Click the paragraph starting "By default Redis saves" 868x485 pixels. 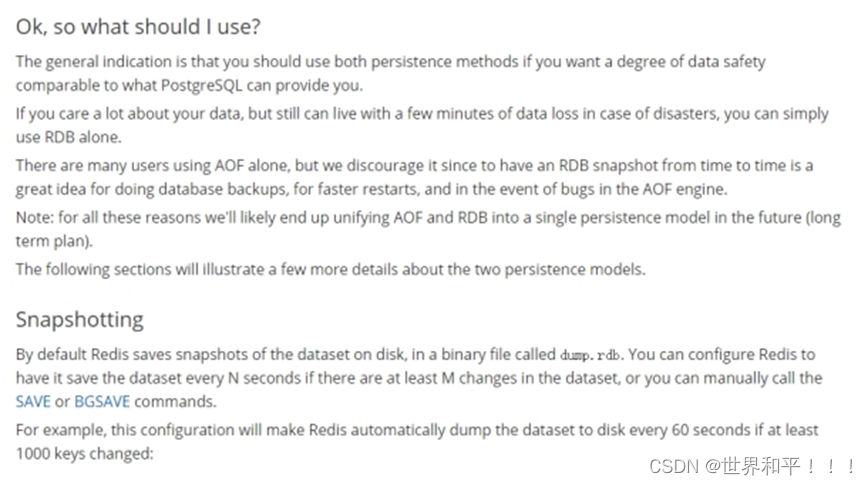coord(417,378)
